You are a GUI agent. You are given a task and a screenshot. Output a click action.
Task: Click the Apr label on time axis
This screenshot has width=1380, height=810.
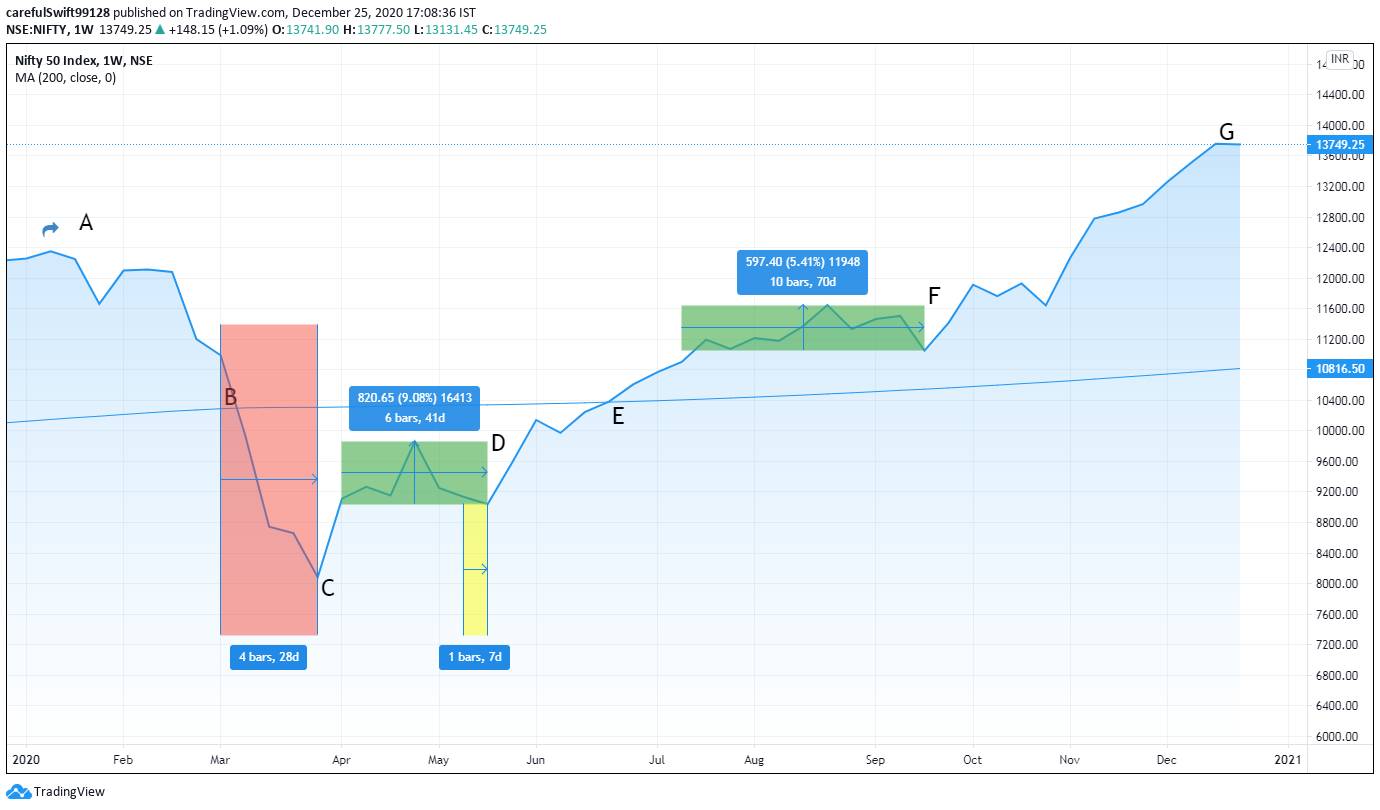[341, 760]
